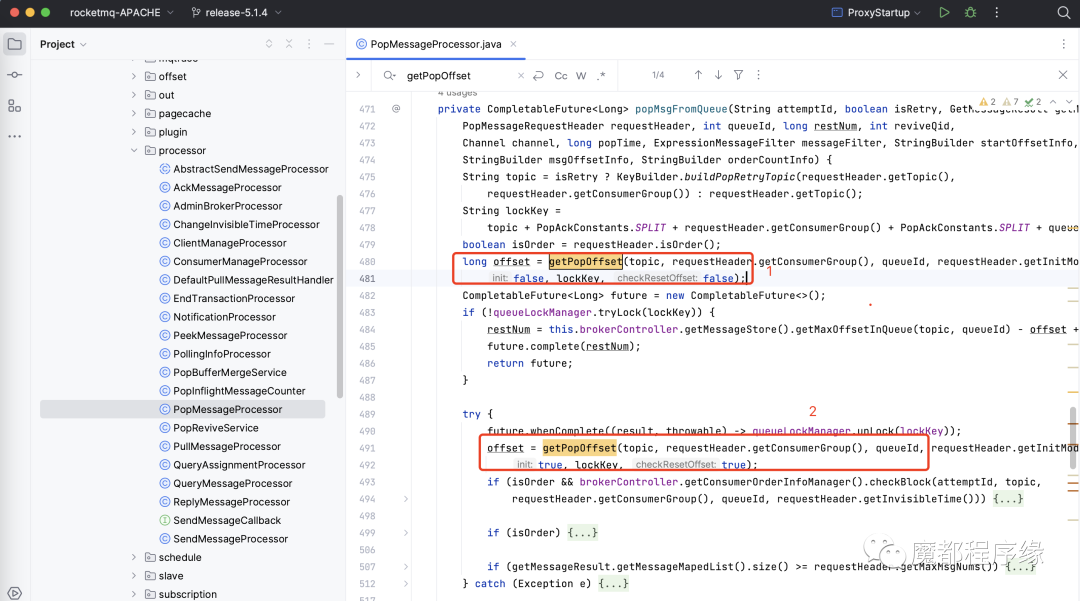Collapse the processor folder

[x=134, y=151]
